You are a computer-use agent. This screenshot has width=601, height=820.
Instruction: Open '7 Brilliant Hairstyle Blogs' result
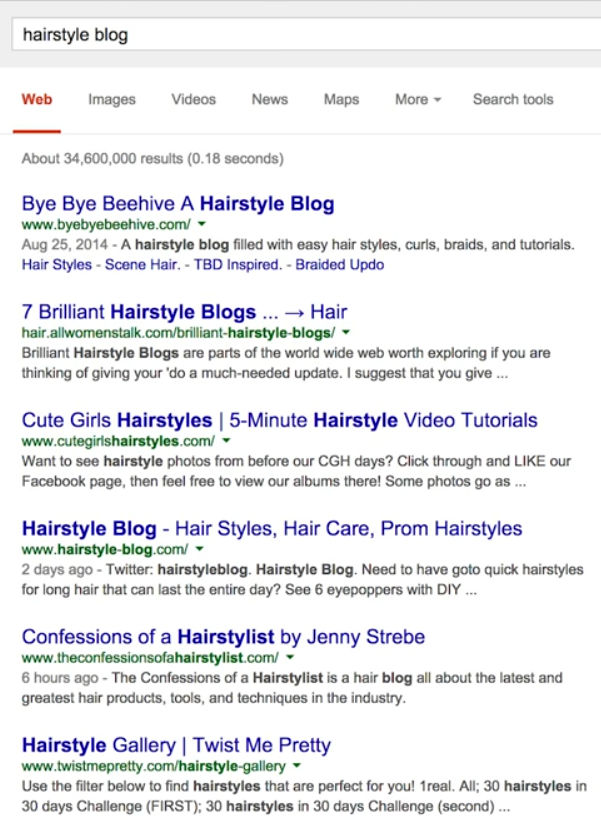point(184,312)
